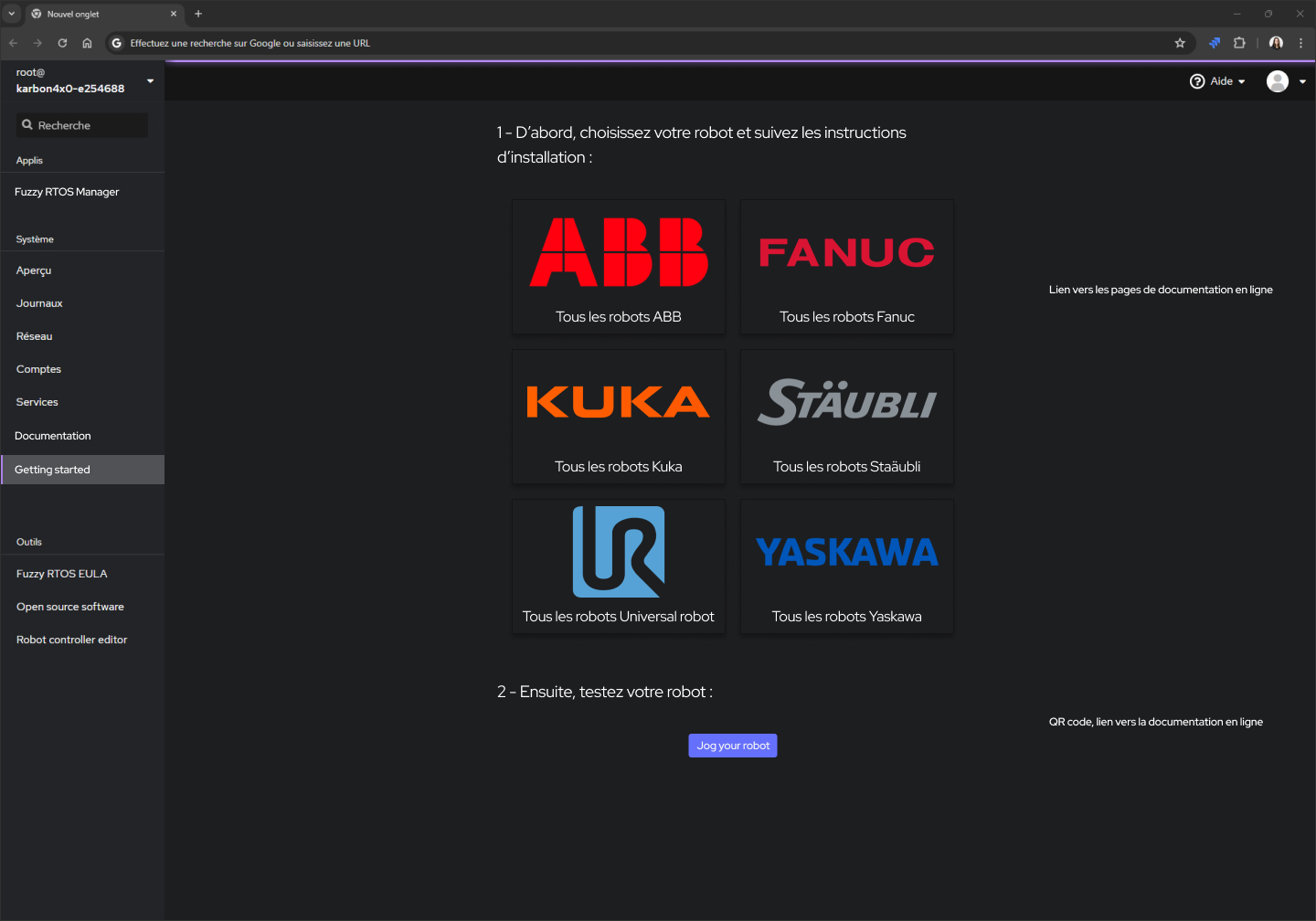This screenshot has width=1316, height=921.
Task: Go back with the browser back arrow
Action: pos(14,43)
